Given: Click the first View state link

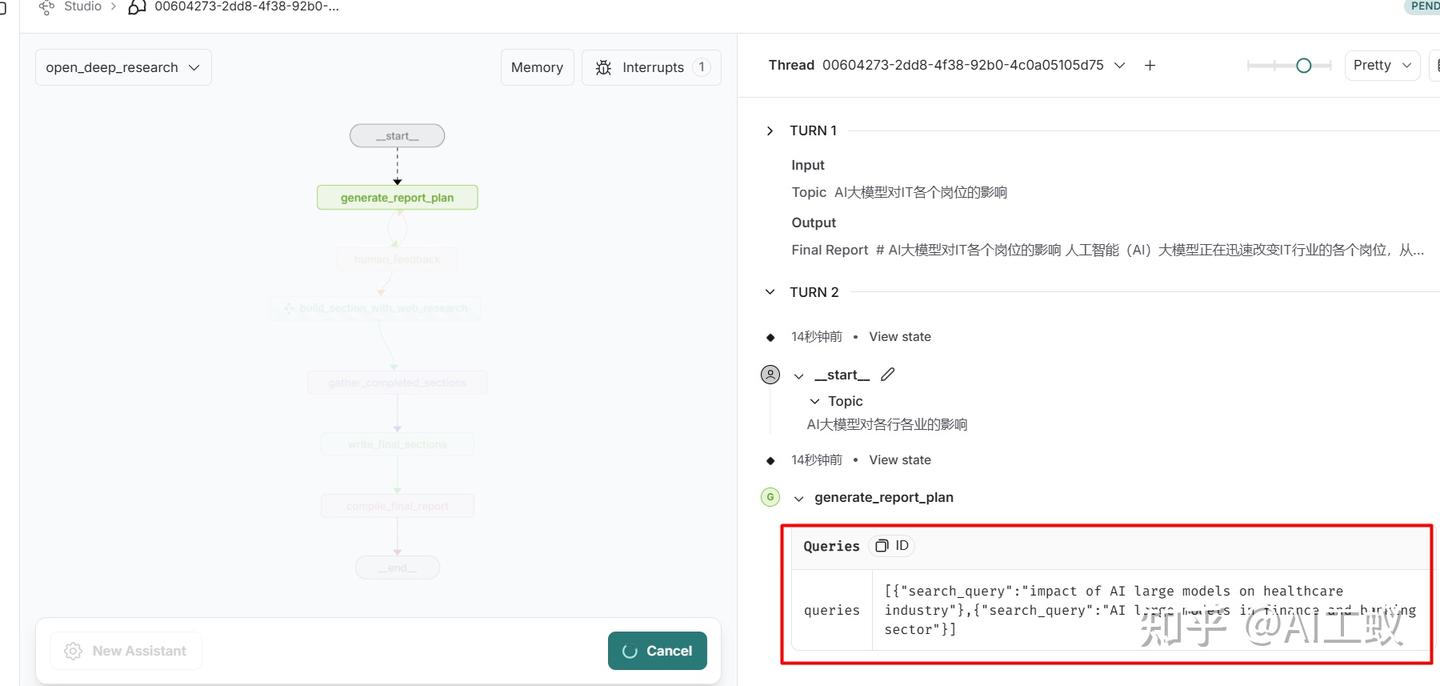Looking at the screenshot, I should click(x=899, y=337).
